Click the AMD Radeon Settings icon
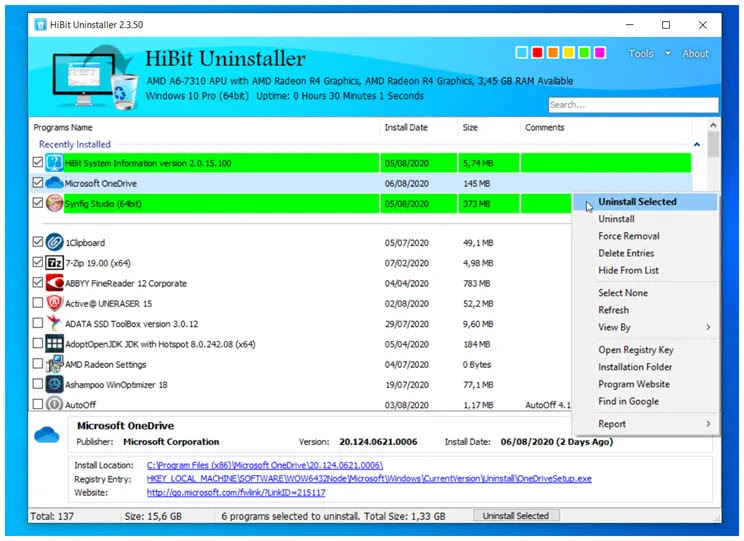 (x=54, y=364)
